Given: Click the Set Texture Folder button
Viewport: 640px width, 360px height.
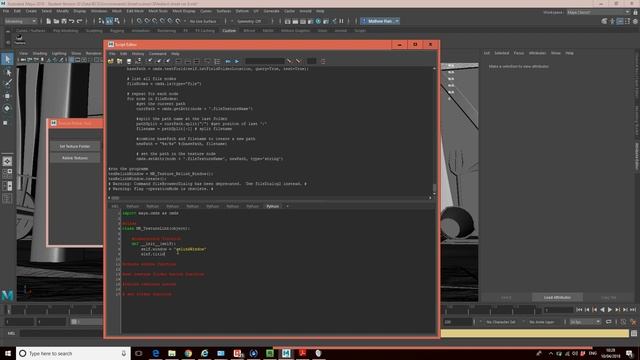Looking at the screenshot, I should pyautogui.click(x=75, y=146).
